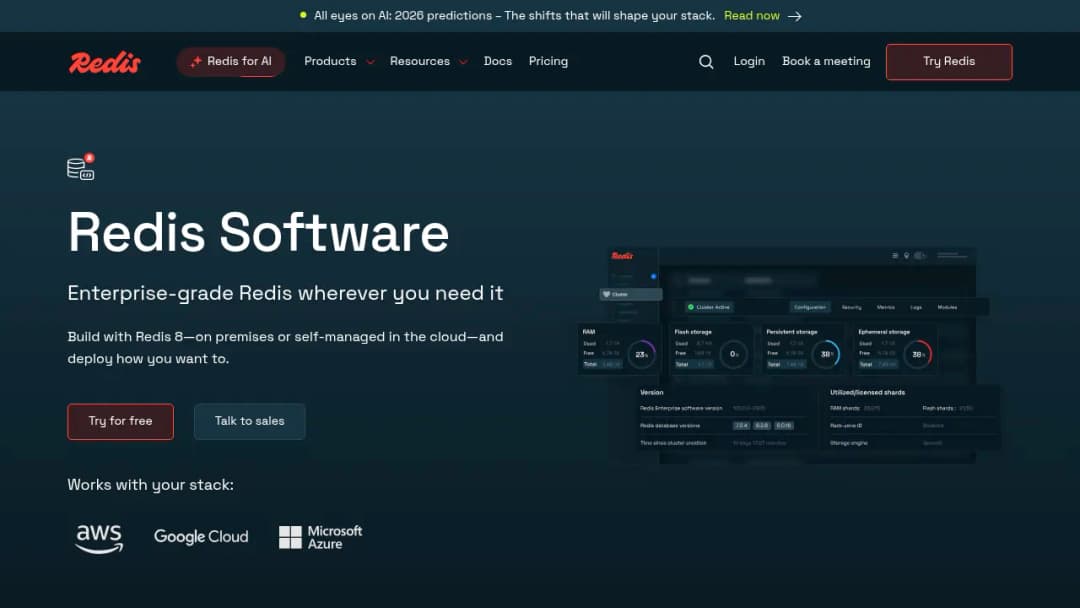Click the Redis Software database icon
This screenshot has width=1080, height=608.
click(81, 167)
